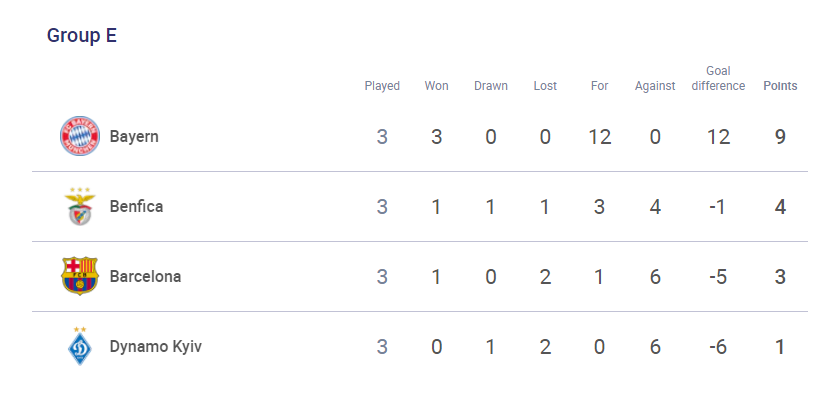Click the Bayern Munich club crest

(80, 136)
